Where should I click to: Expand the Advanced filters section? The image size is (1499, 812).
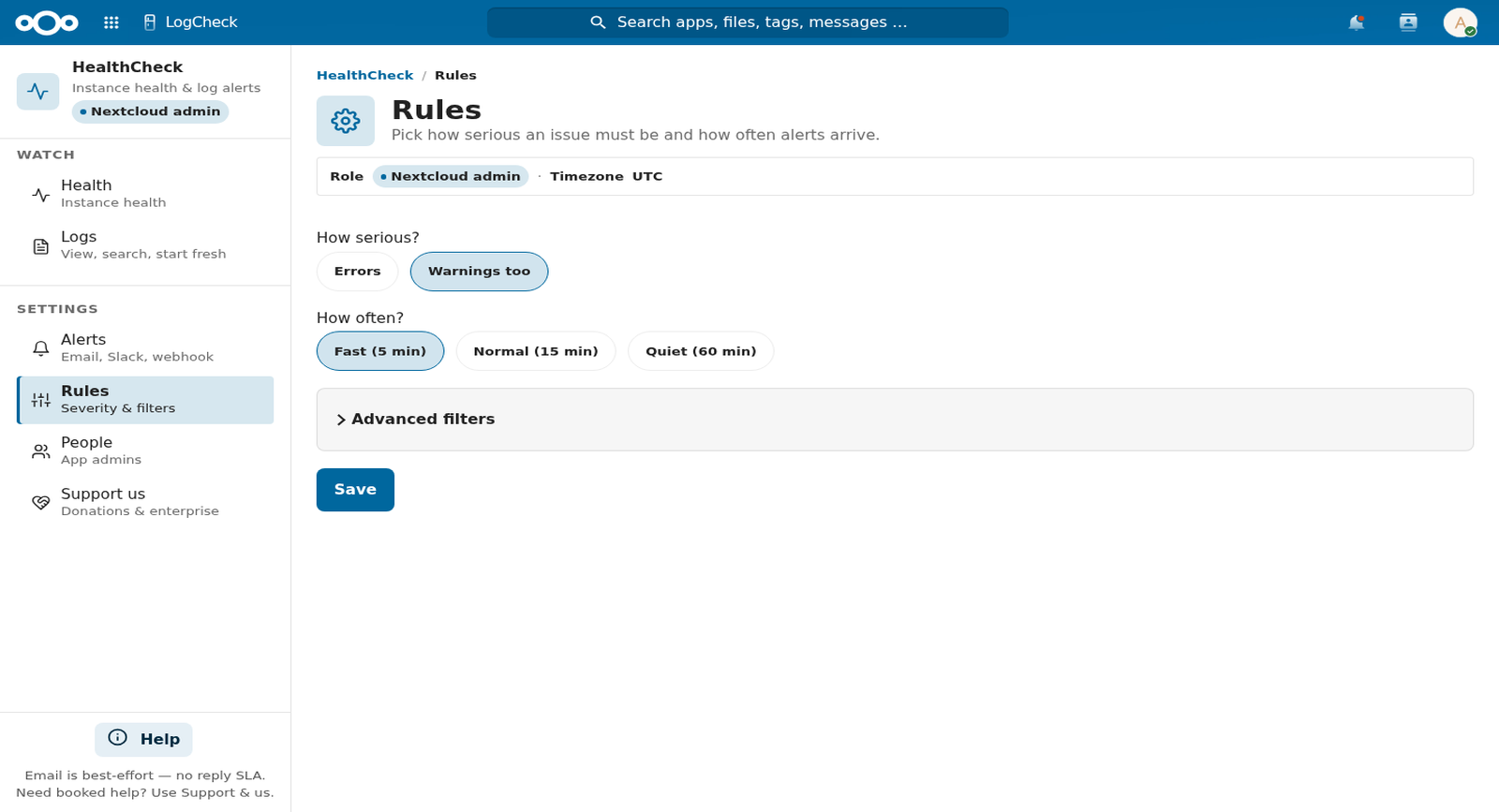coord(895,420)
